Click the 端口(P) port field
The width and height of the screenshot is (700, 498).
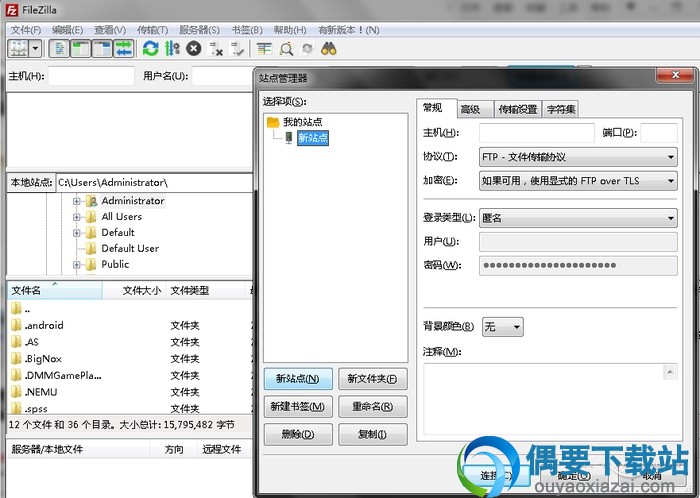point(659,133)
